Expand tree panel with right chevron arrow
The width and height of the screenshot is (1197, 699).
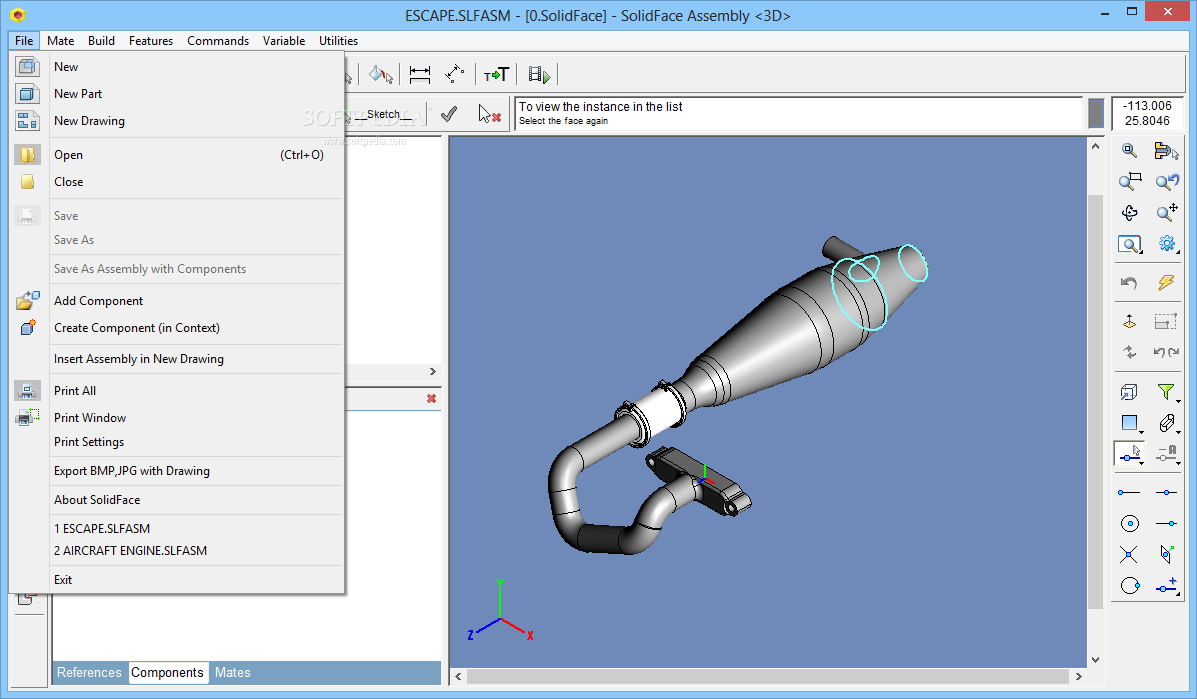pyautogui.click(x=433, y=372)
